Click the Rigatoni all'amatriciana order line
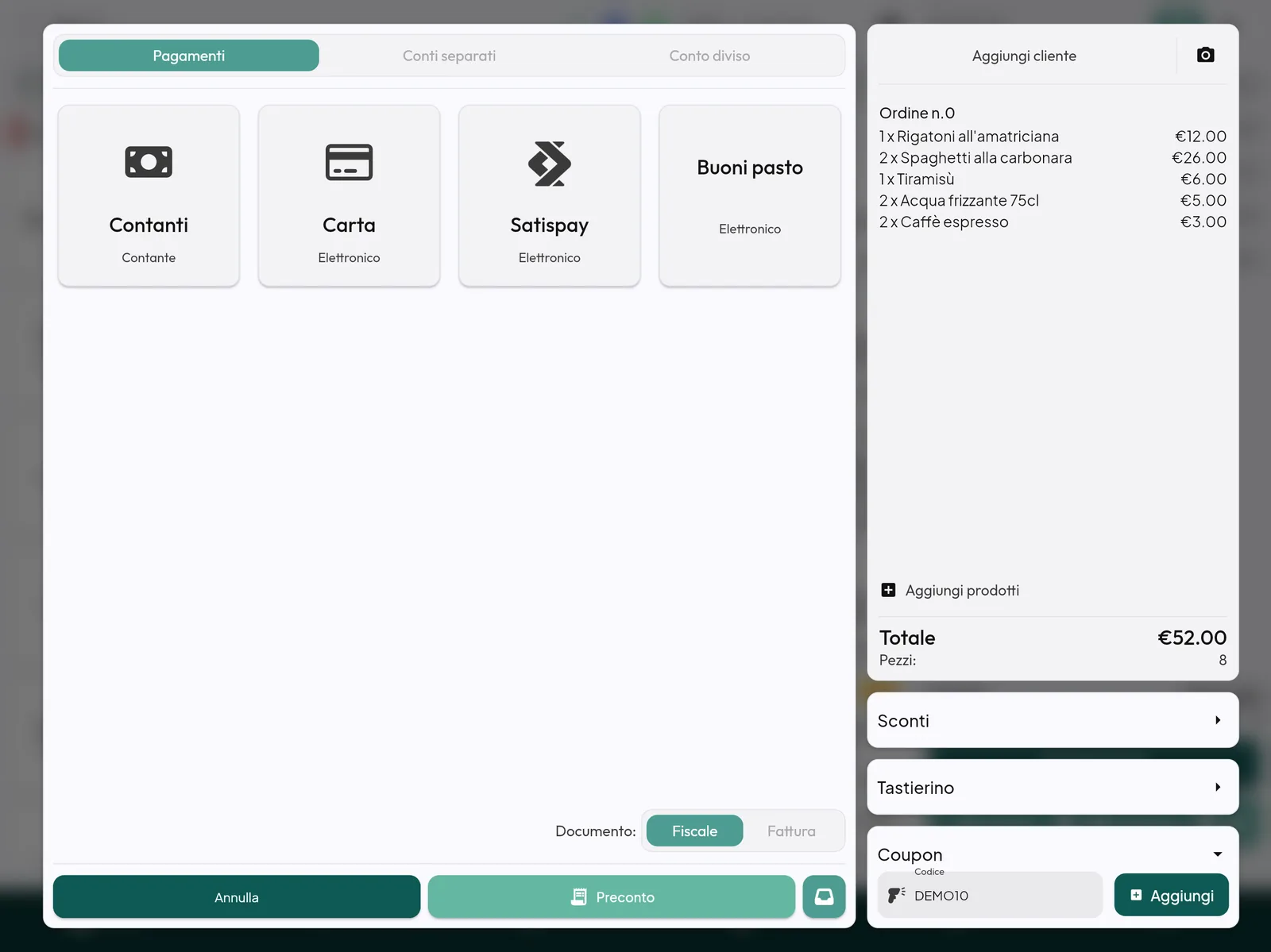1271x952 pixels. (x=1053, y=137)
